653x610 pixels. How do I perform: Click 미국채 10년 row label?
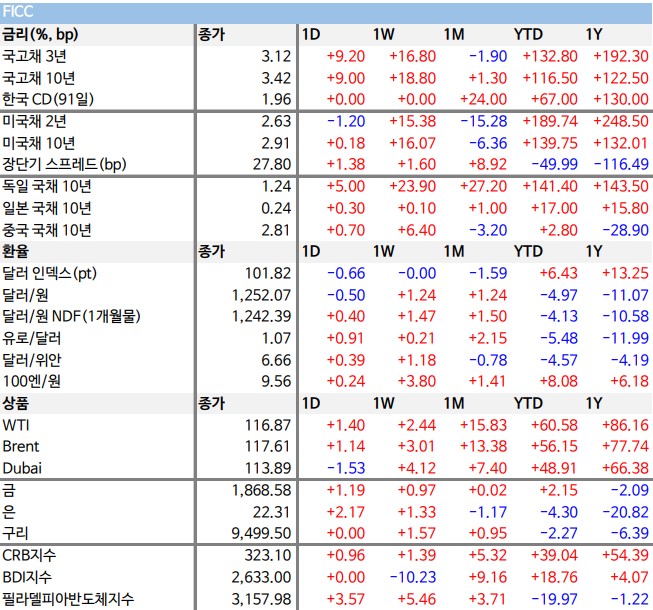point(38,143)
